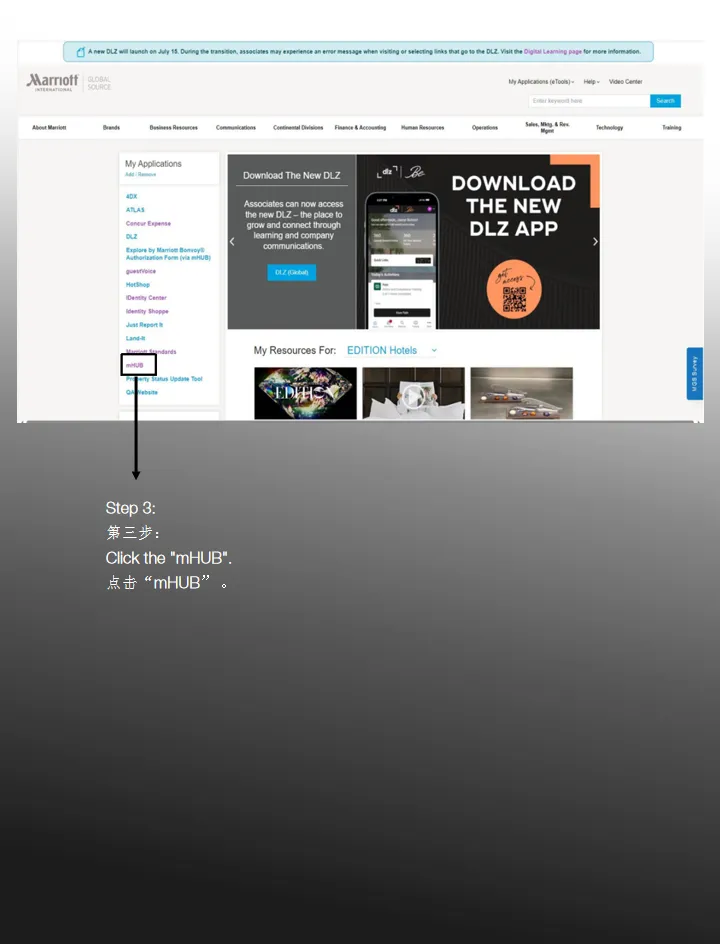Click Add under My Applications
The height and width of the screenshot is (944, 720).
(x=129, y=175)
